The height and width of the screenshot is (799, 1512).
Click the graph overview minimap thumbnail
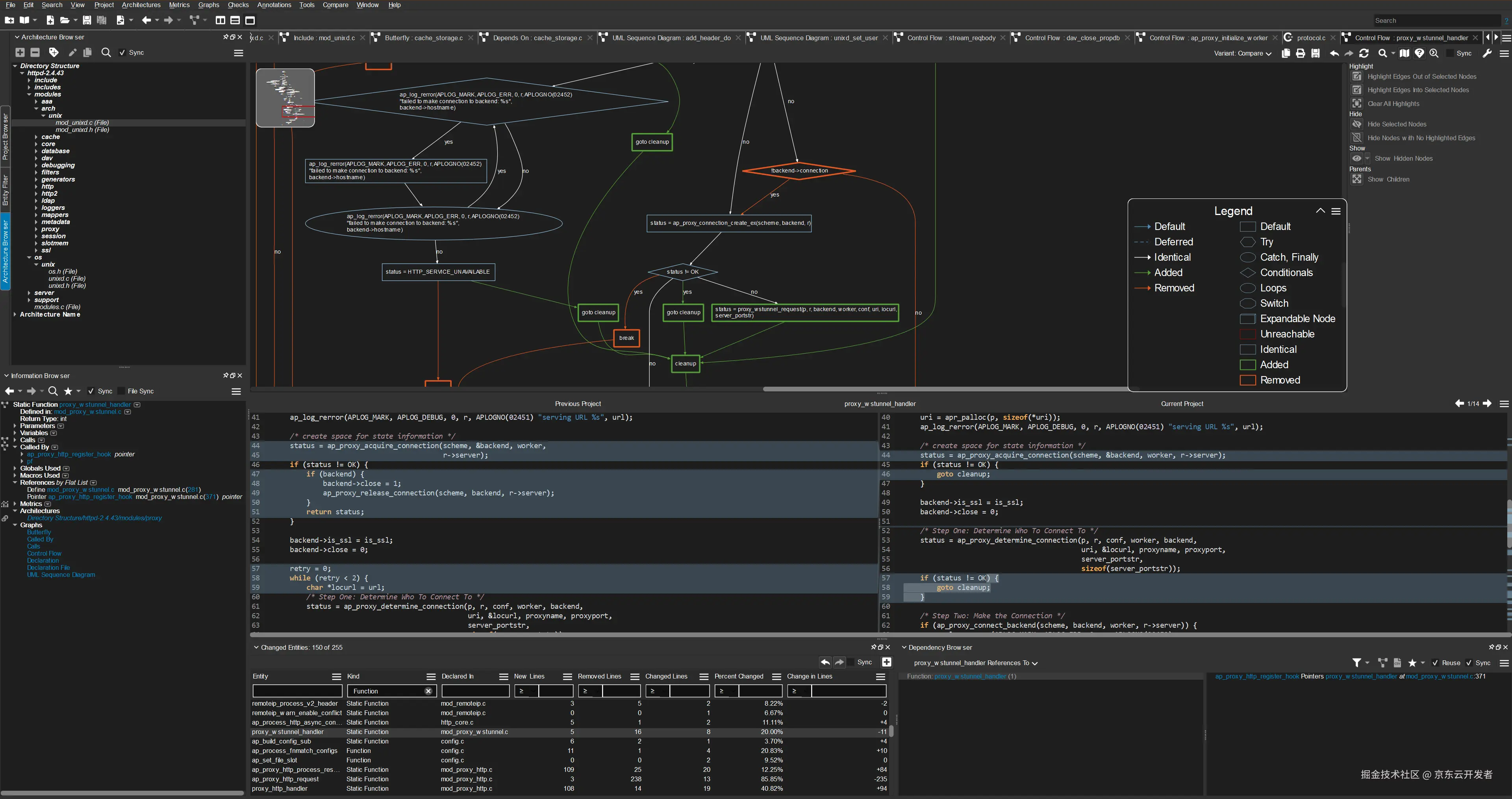285,97
